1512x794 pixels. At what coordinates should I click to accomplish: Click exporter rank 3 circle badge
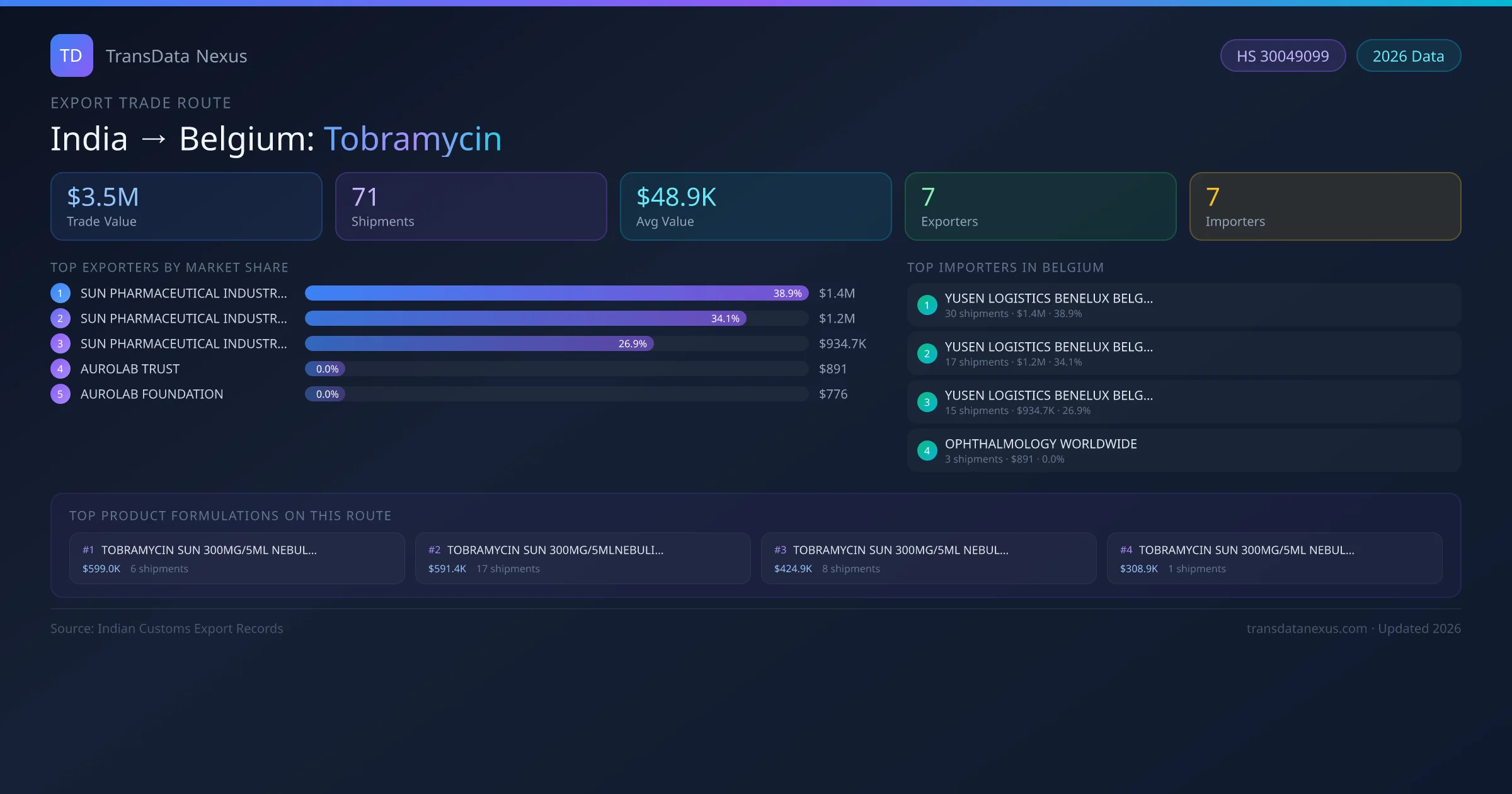point(60,343)
